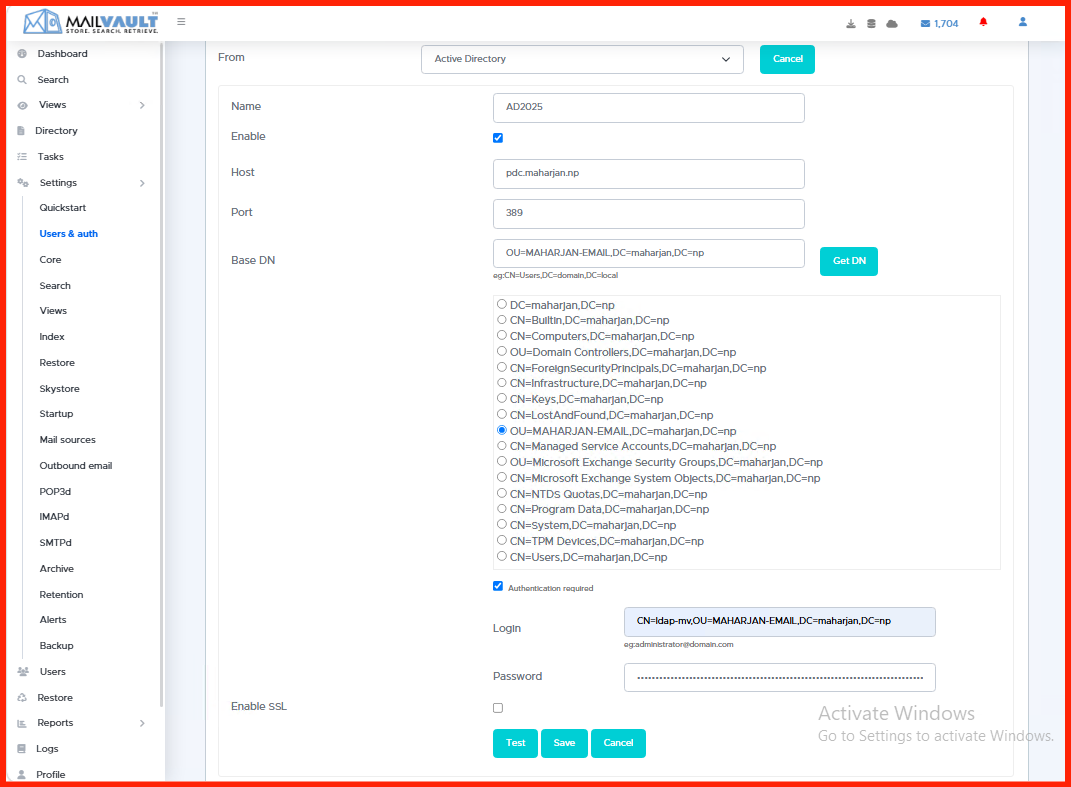Click the Base DN input field
This screenshot has height=787, width=1071.
coord(649,253)
